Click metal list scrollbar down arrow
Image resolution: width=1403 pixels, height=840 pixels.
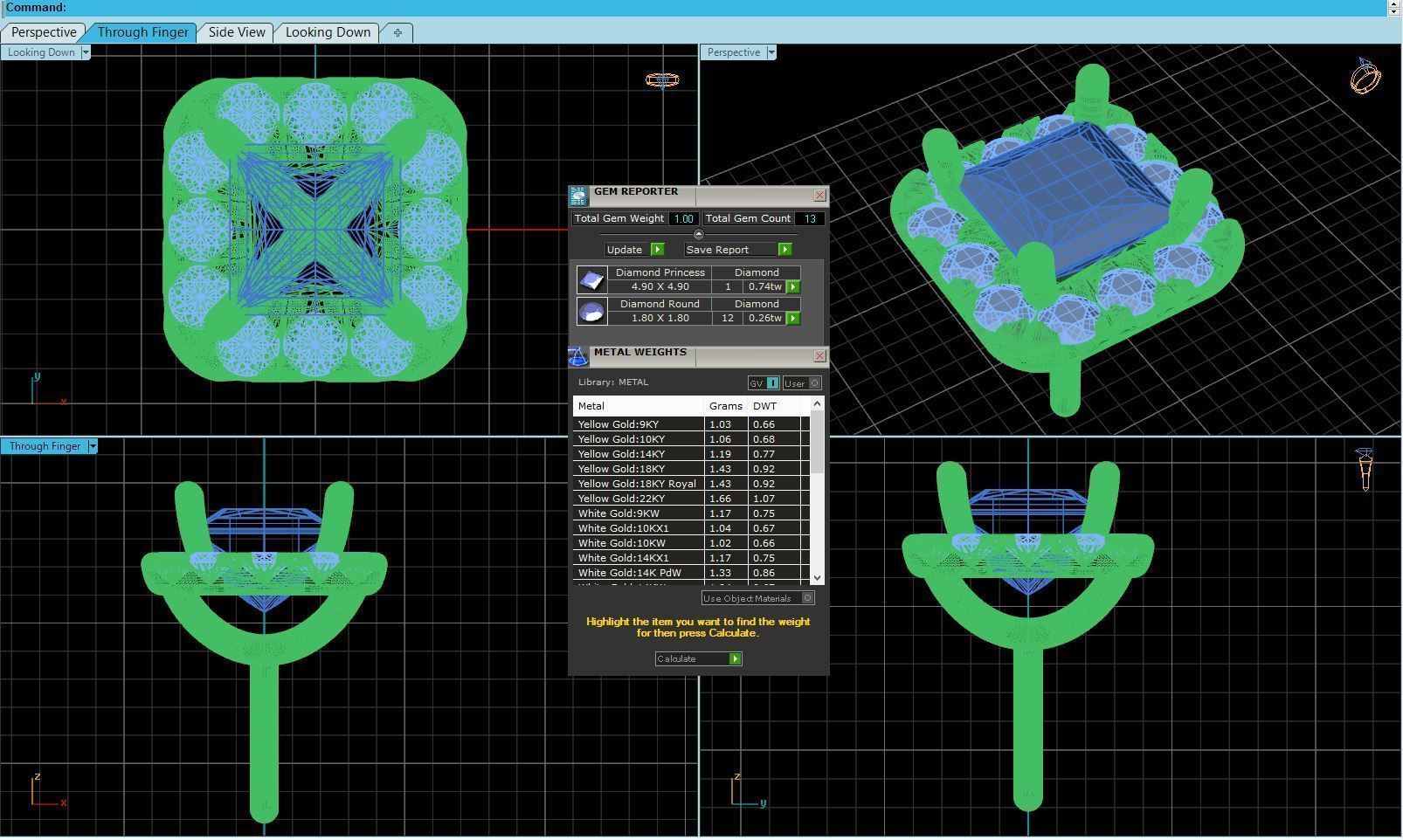[x=817, y=577]
